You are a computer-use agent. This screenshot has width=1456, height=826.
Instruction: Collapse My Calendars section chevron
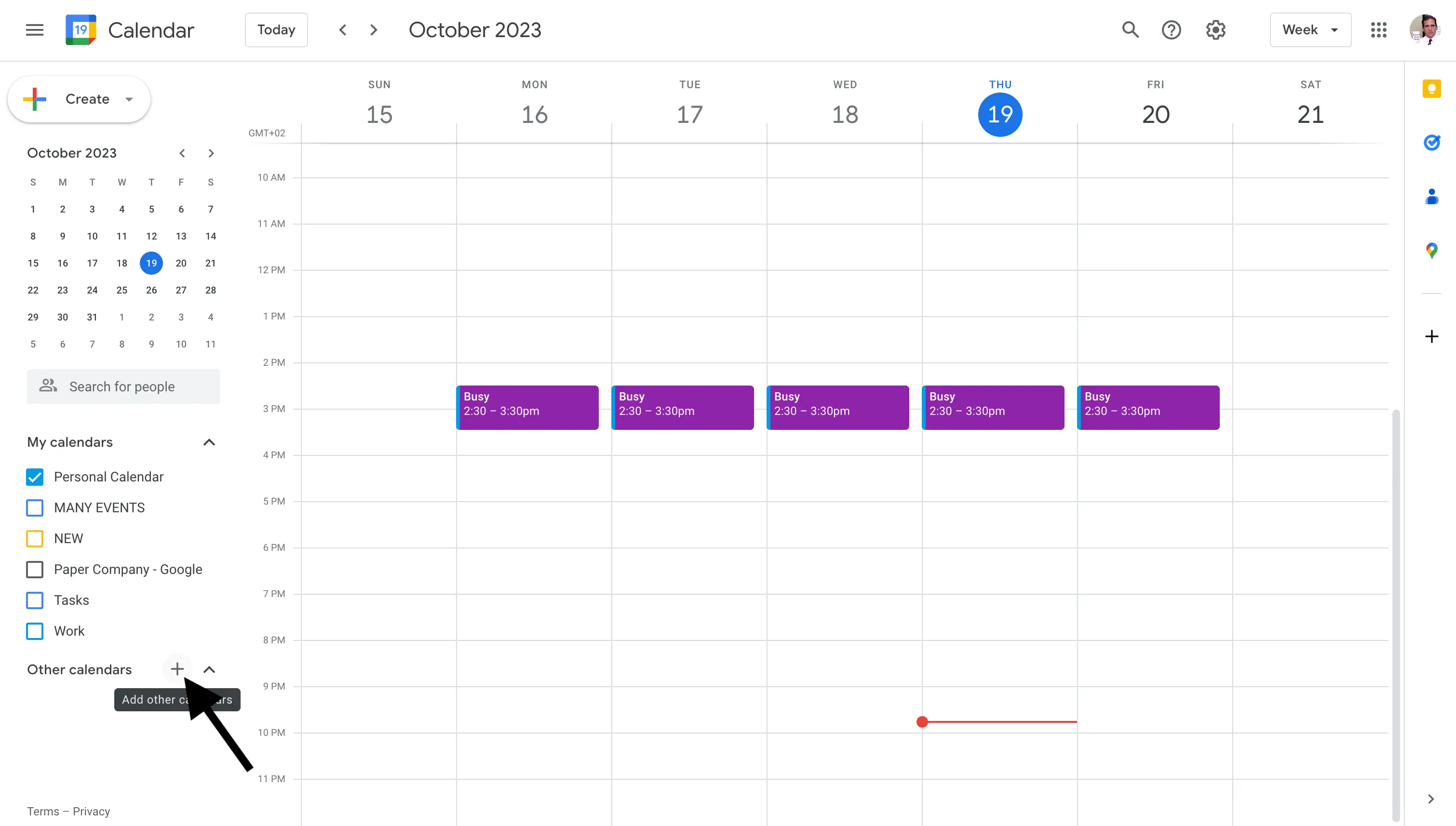[209, 442]
